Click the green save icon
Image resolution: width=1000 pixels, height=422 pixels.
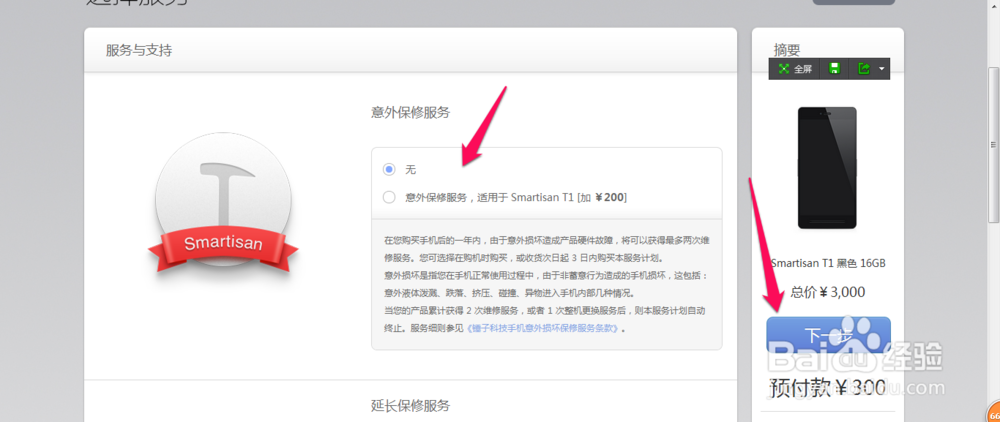834,69
